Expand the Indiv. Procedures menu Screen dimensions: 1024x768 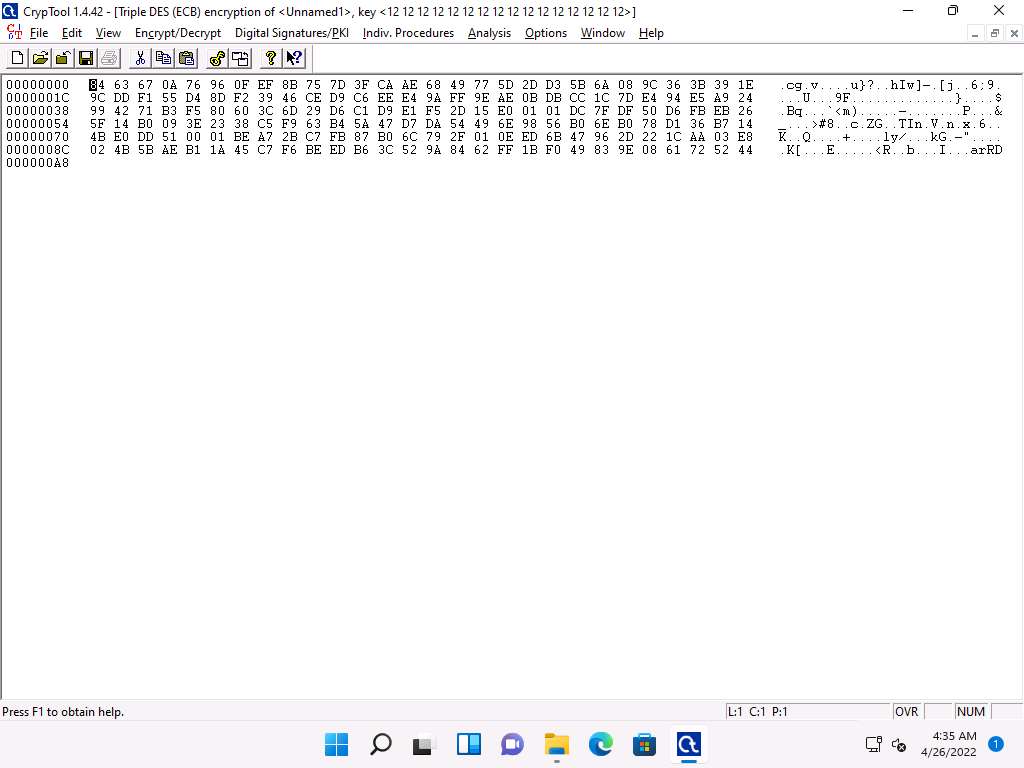pos(408,33)
